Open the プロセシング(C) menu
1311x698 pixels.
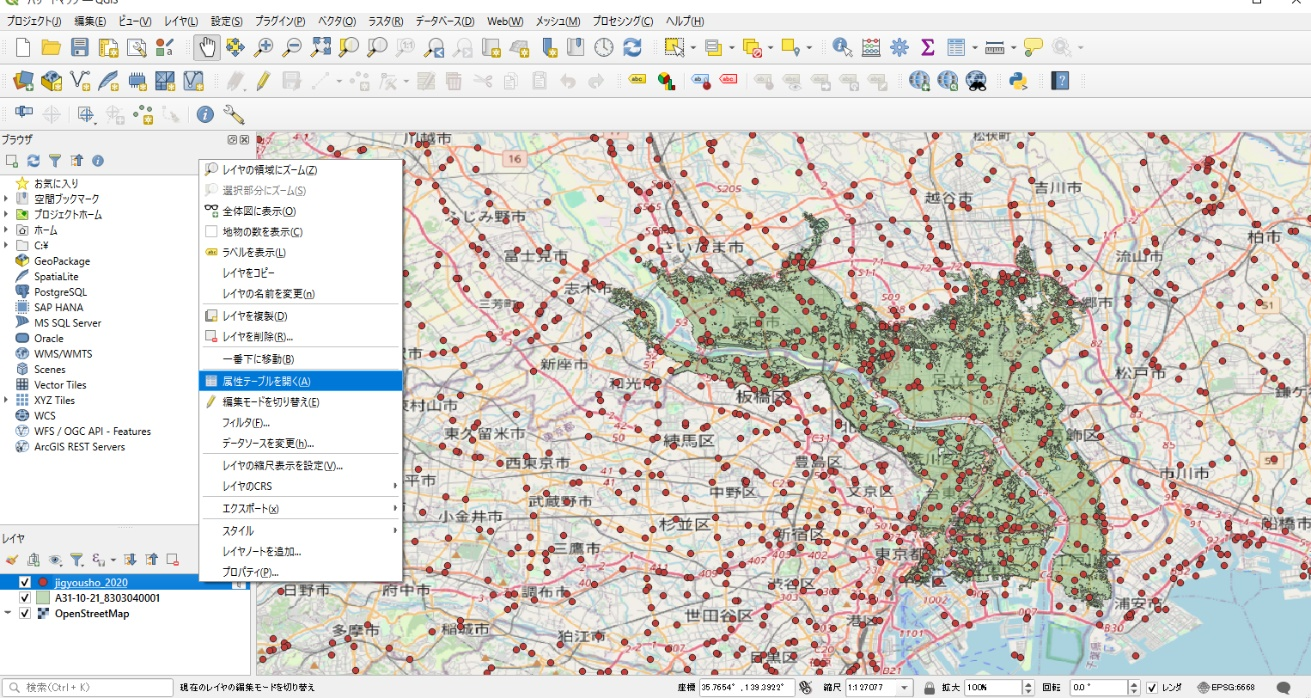click(622, 21)
